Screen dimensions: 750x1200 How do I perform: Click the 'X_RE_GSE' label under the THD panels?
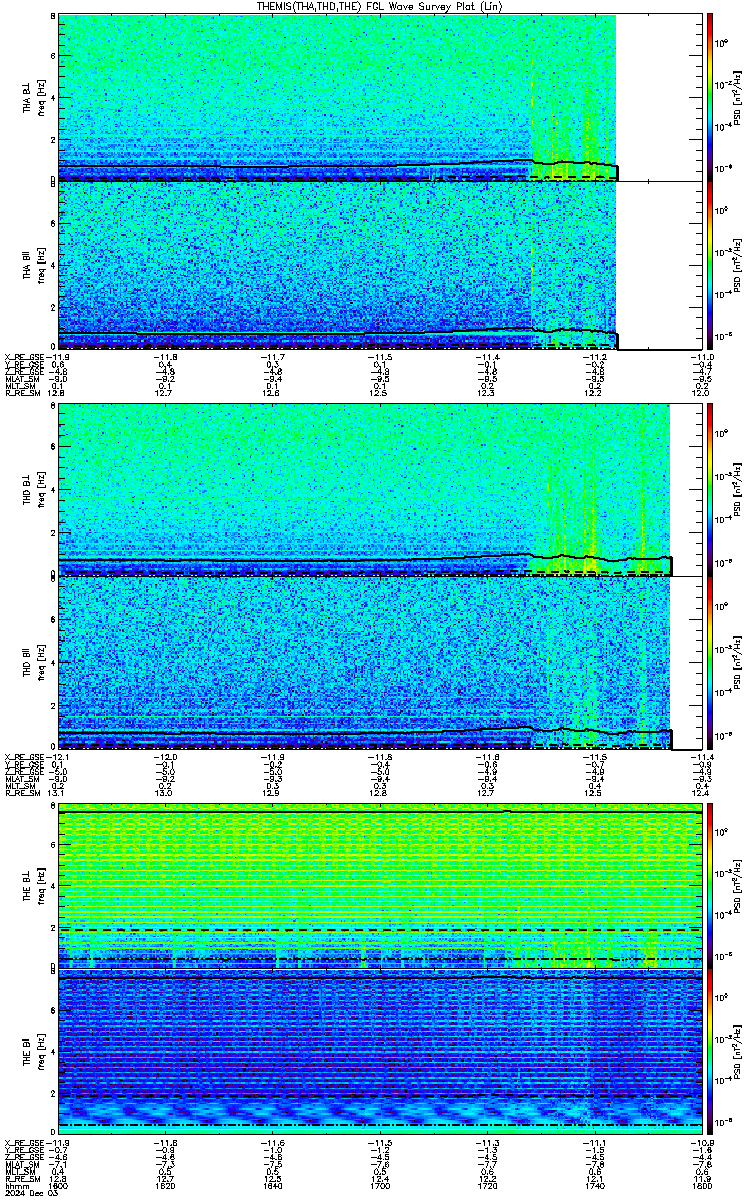25,757
